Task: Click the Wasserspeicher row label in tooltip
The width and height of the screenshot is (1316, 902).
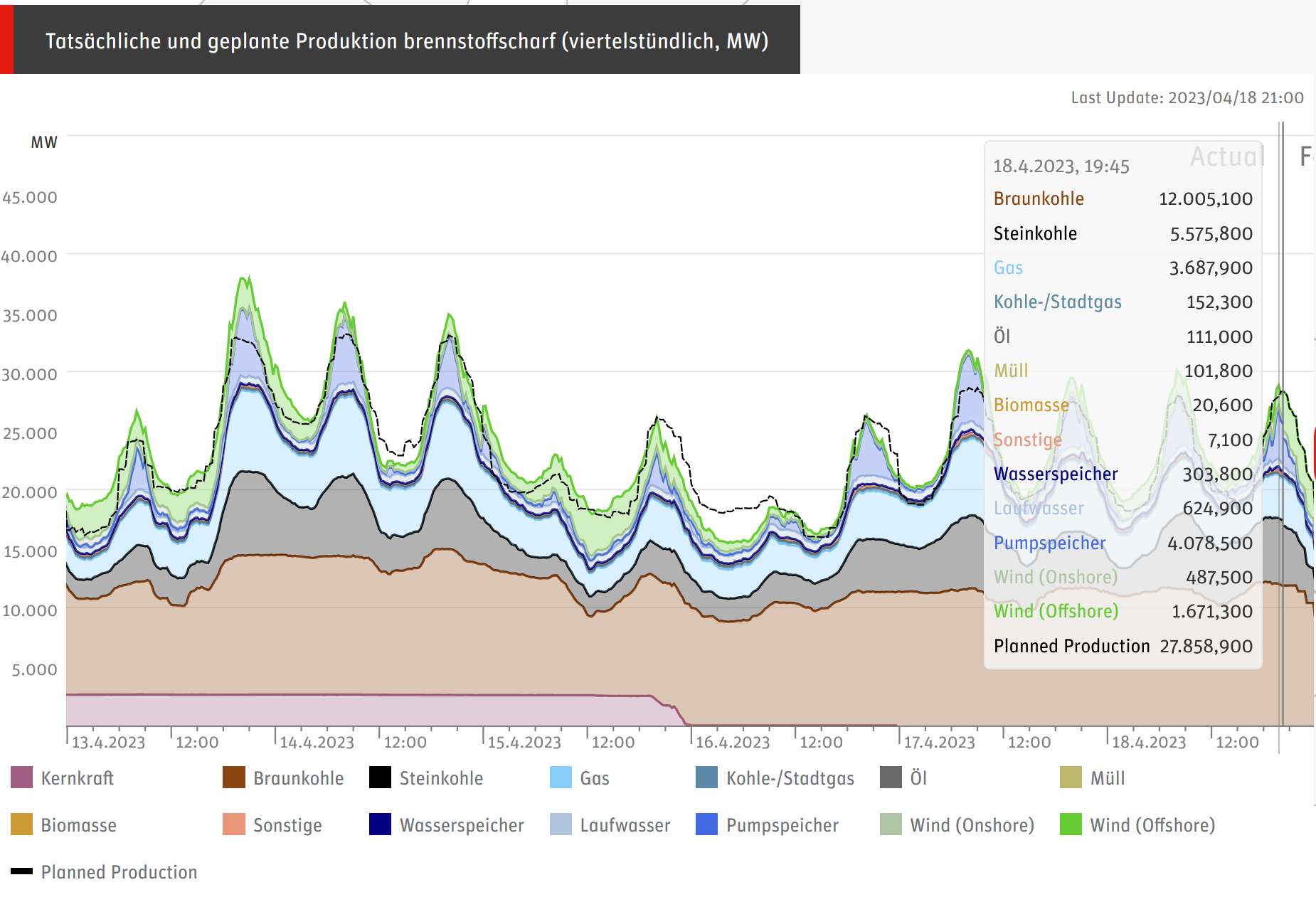Action: [x=1056, y=474]
